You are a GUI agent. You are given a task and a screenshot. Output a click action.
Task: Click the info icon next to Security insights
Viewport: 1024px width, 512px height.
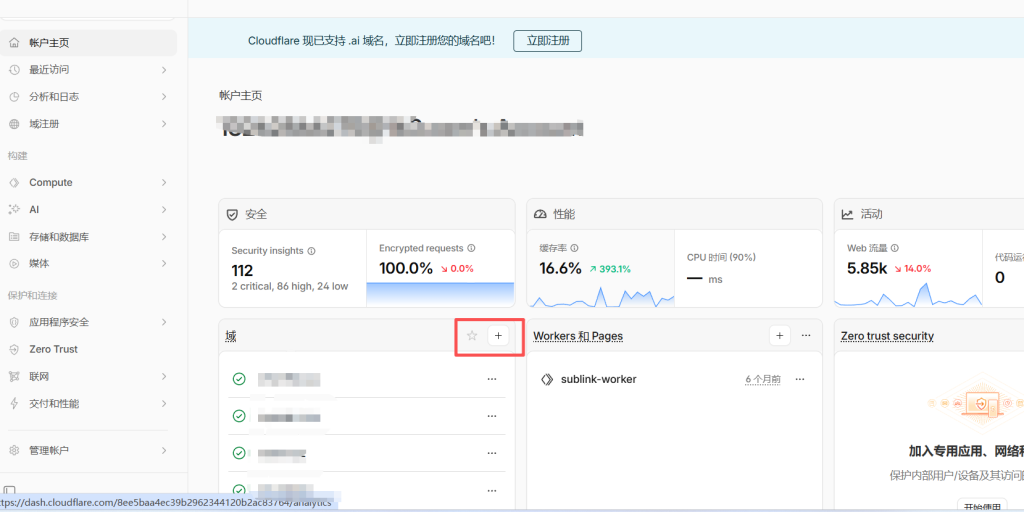click(312, 251)
